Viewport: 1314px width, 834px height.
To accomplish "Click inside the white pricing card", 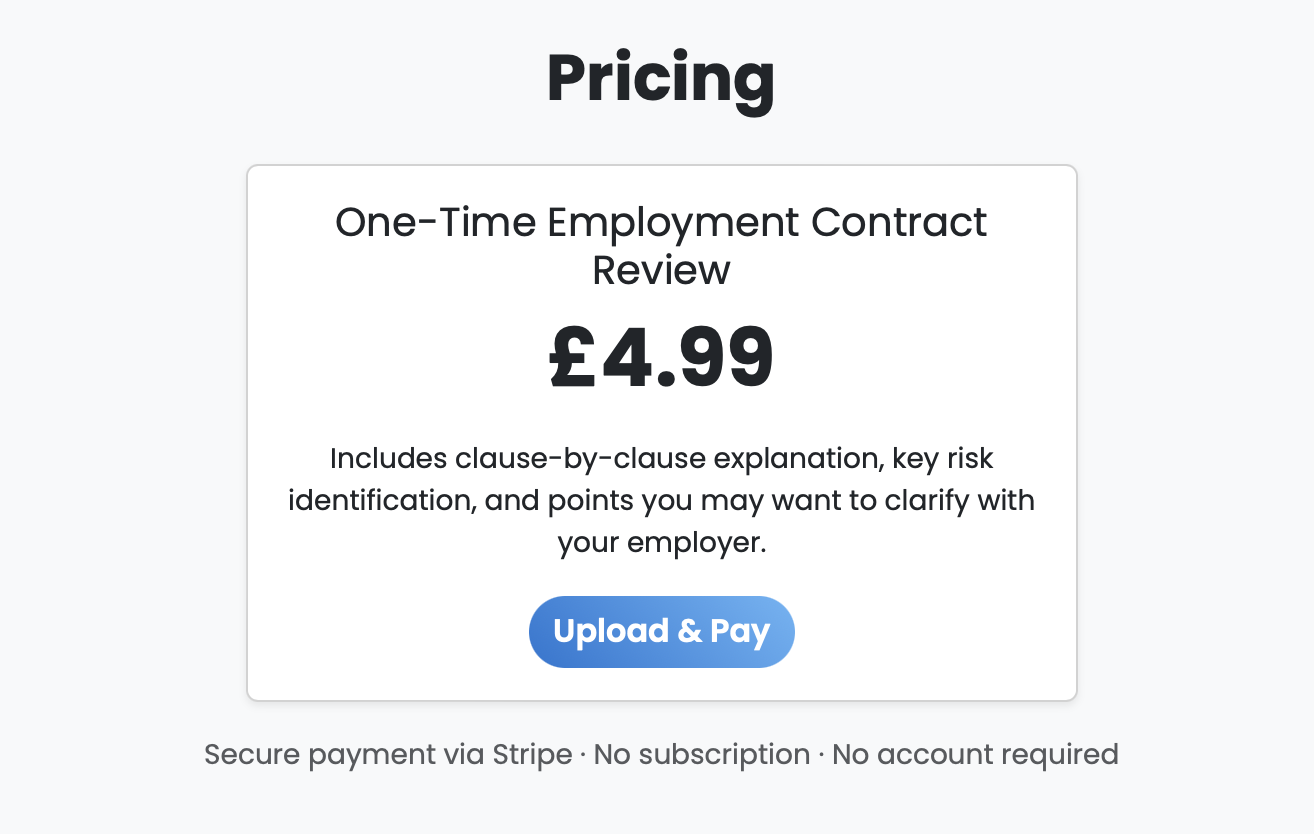I will click(x=661, y=430).
